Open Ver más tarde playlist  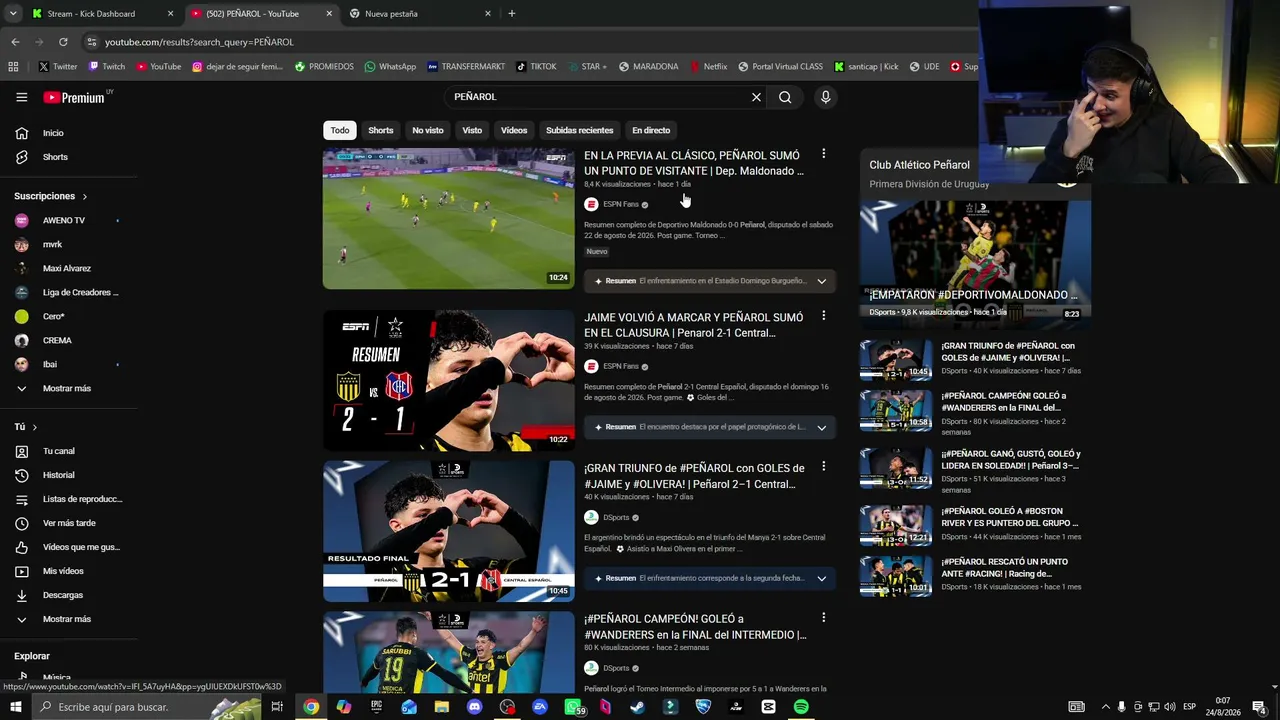point(68,523)
